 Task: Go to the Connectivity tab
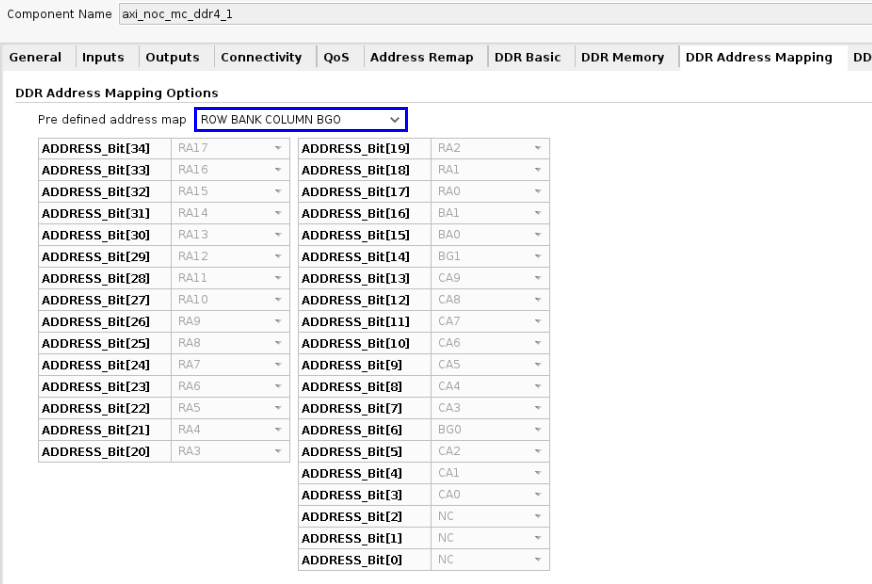[x=261, y=58]
